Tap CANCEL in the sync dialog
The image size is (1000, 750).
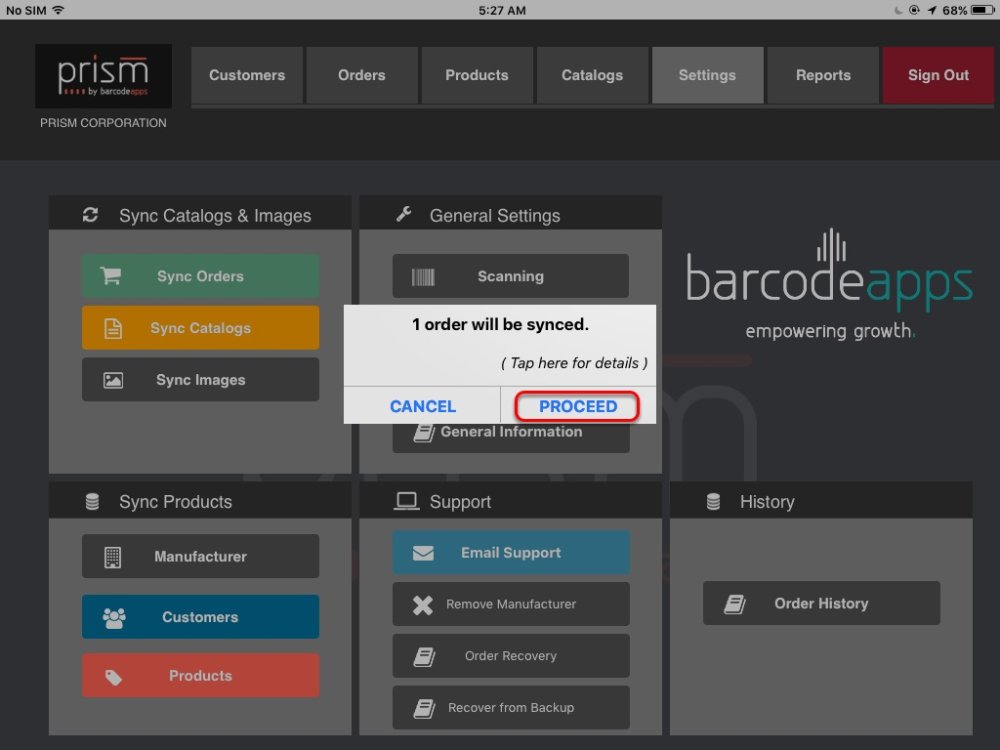coord(422,406)
